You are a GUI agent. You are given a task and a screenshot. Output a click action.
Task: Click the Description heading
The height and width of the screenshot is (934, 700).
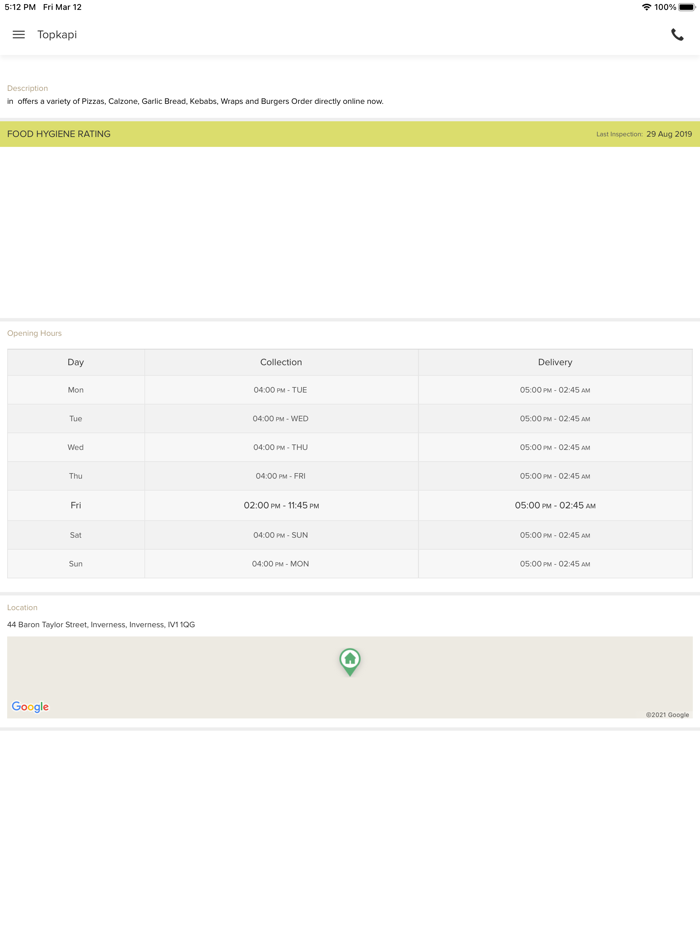coord(27,88)
